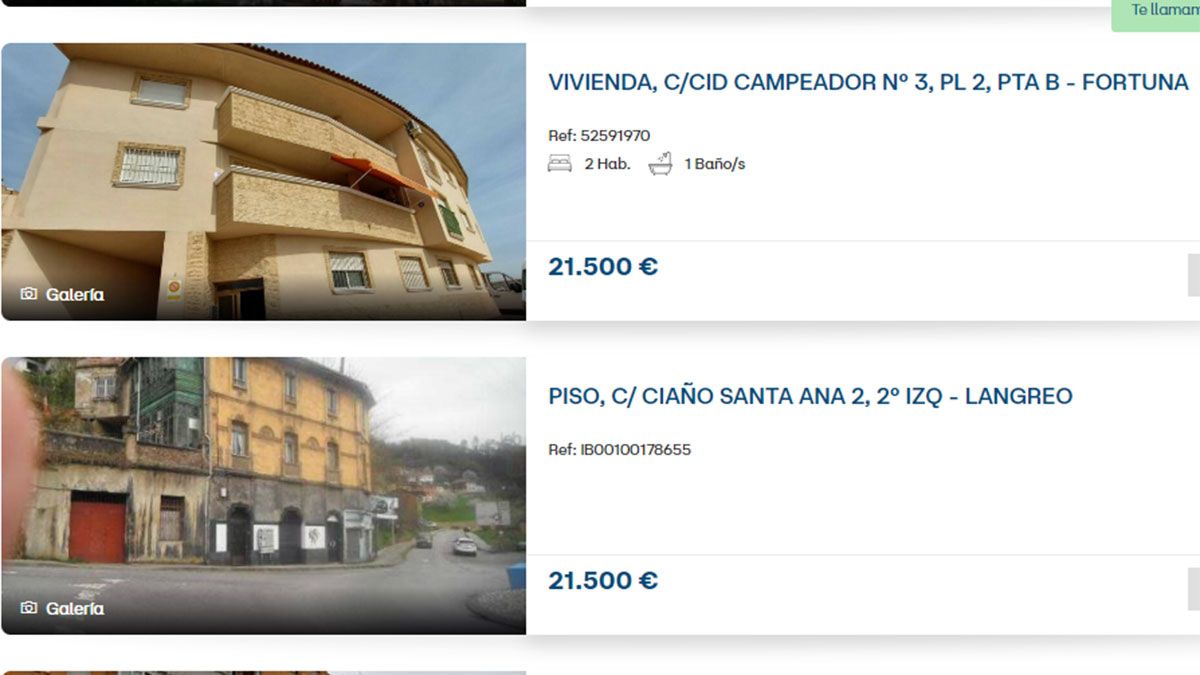Viewport: 1200px width, 675px height.
Task: Click the camera icon on the Langreo listing photo
Action: 29,608
